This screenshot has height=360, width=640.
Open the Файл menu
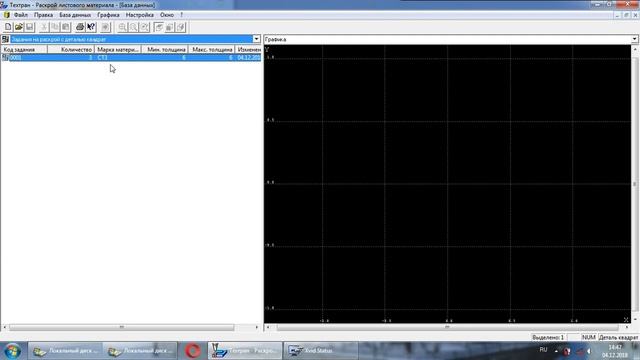pyautogui.click(x=21, y=15)
